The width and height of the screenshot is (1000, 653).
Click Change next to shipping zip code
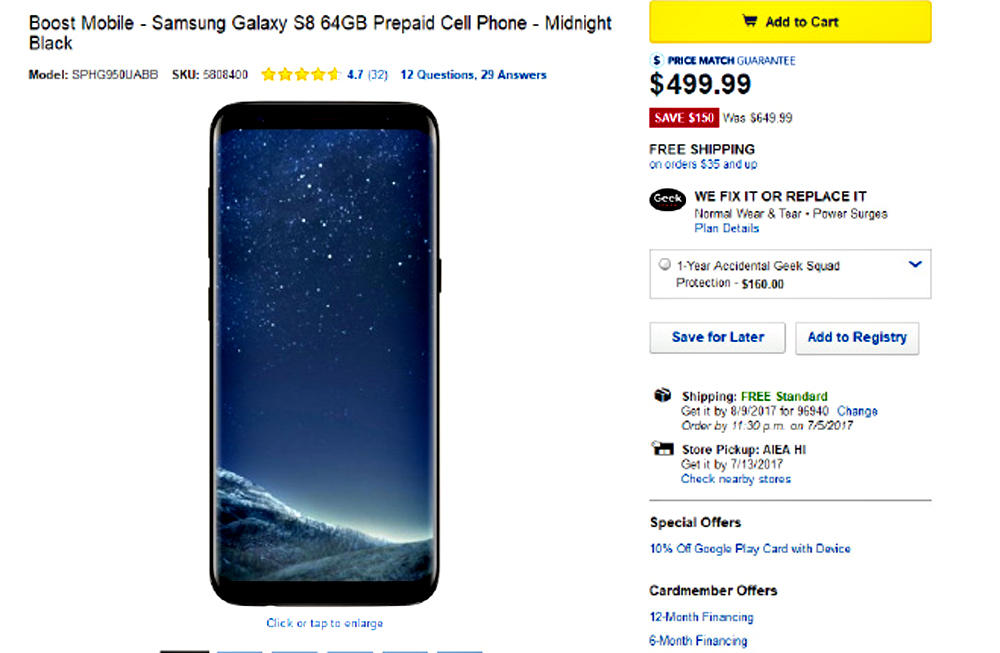pyautogui.click(x=857, y=411)
